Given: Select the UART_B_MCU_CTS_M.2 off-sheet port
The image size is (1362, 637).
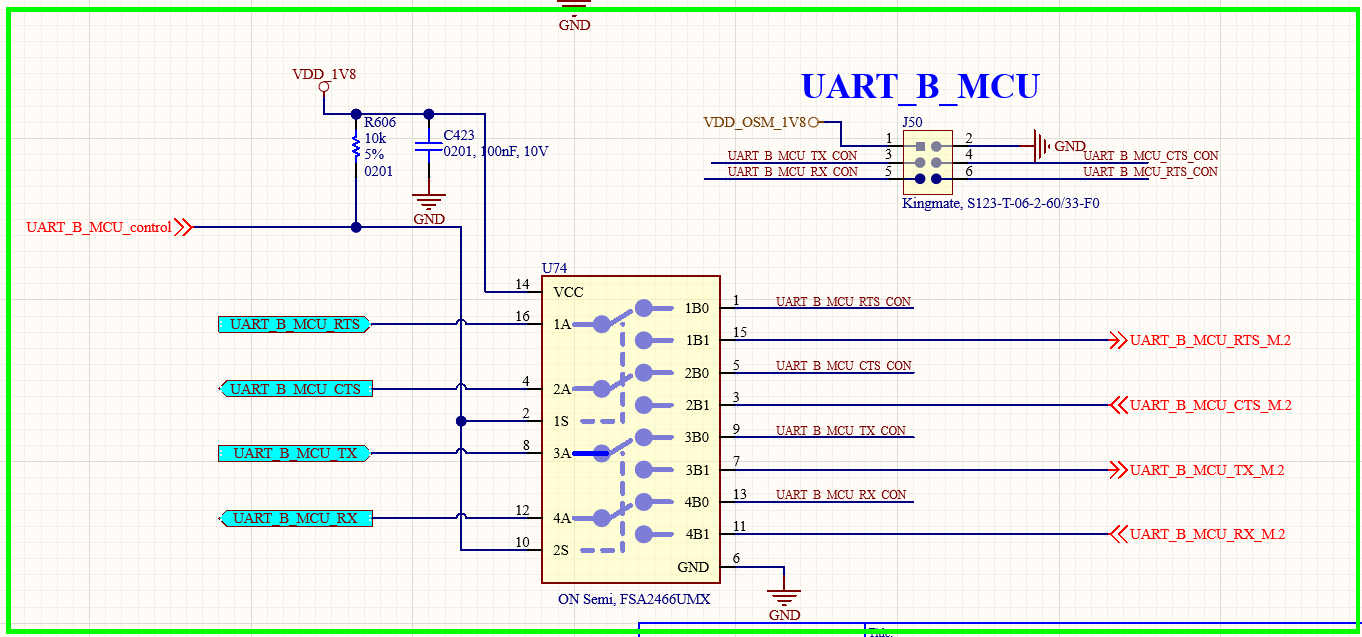Looking at the screenshot, I should 1201,405.
